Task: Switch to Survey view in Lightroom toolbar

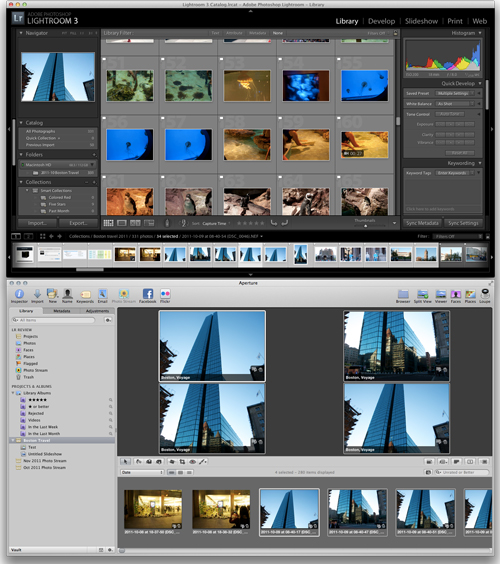Action: tap(149, 223)
